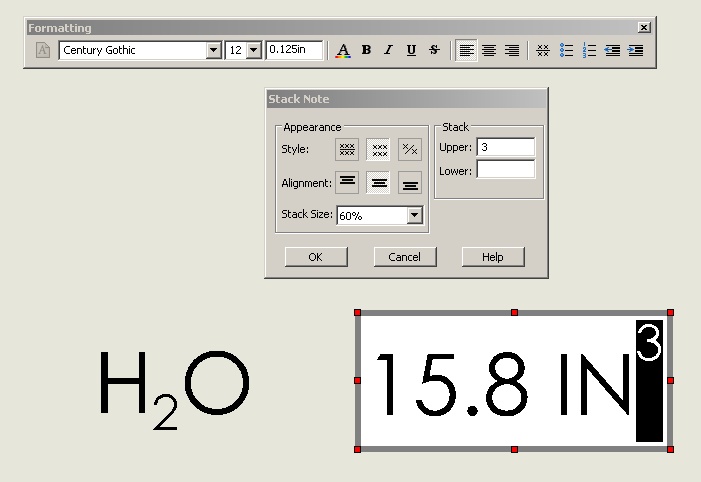Decrease paragraph indent
Screen dimensions: 701x482
(x=612, y=50)
